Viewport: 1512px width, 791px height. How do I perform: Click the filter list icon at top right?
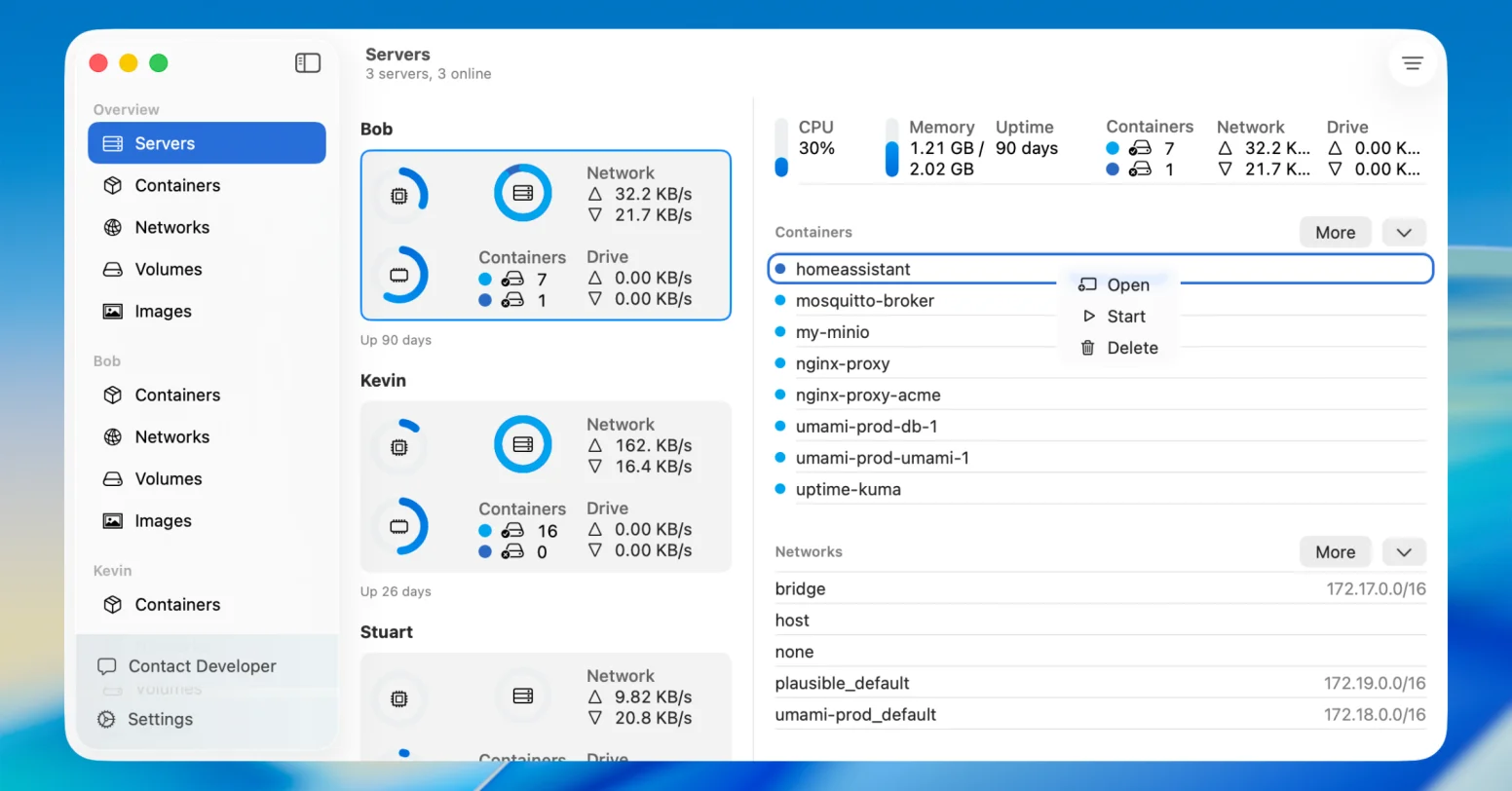click(1412, 63)
